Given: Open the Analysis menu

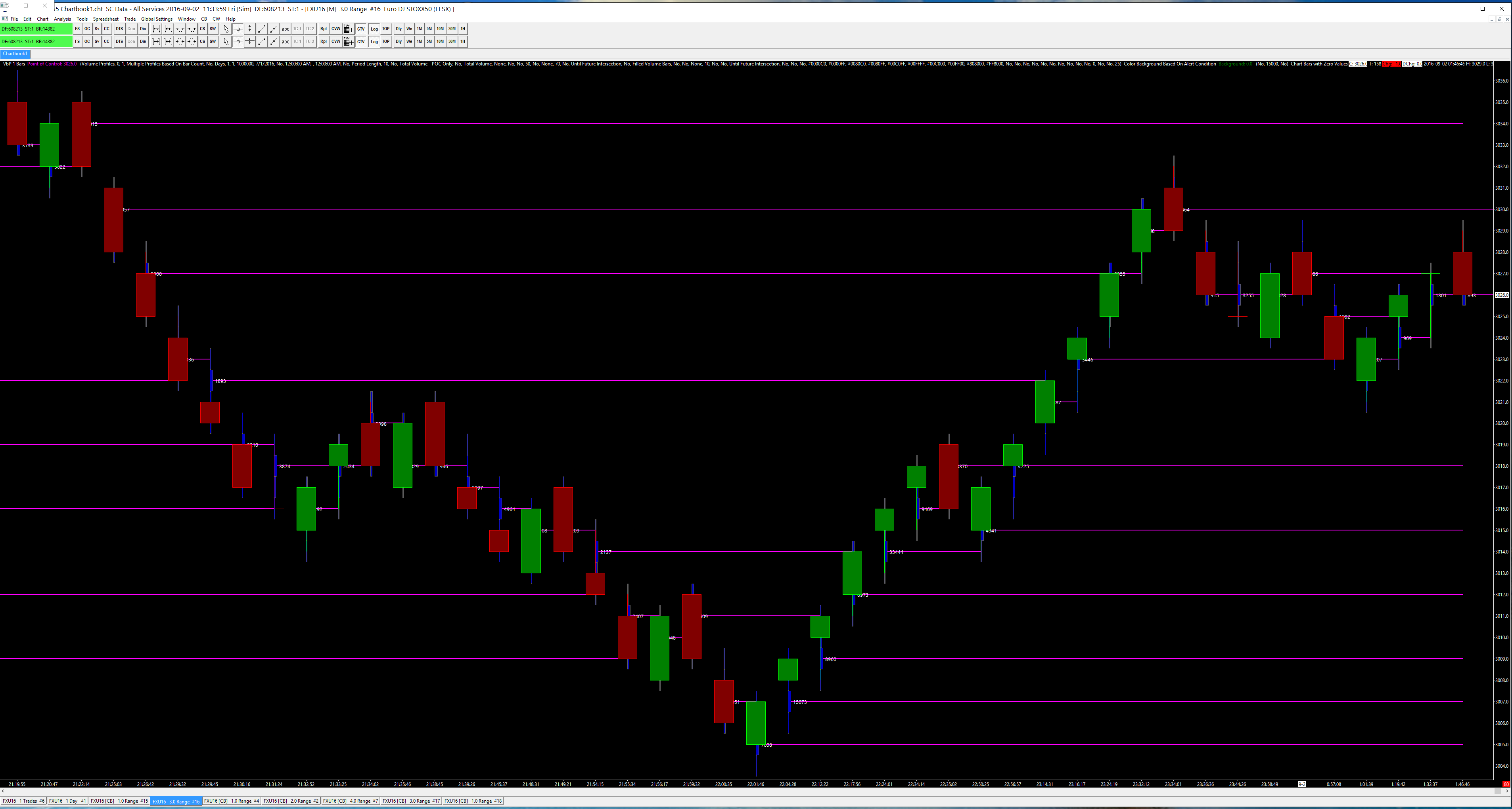Looking at the screenshot, I should (62, 19).
